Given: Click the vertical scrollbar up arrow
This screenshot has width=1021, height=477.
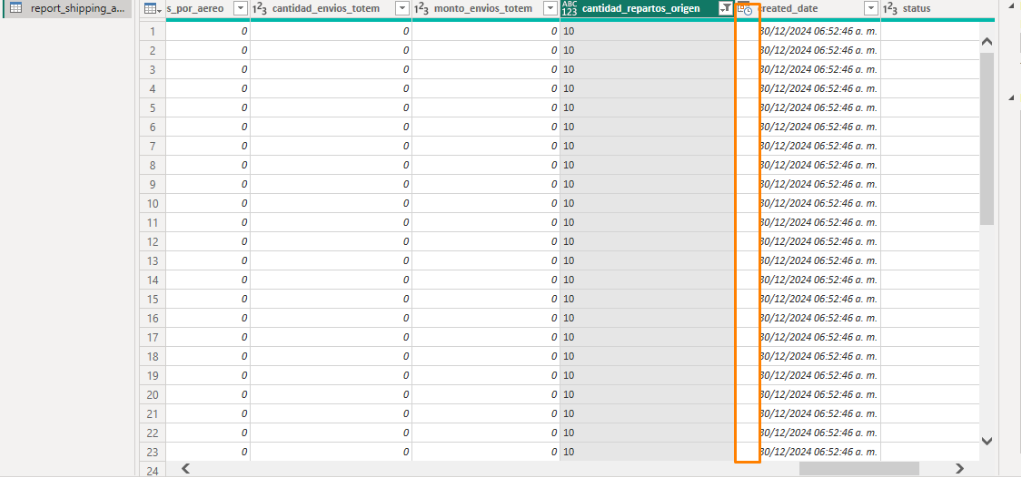Looking at the screenshot, I should (x=986, y=42).
